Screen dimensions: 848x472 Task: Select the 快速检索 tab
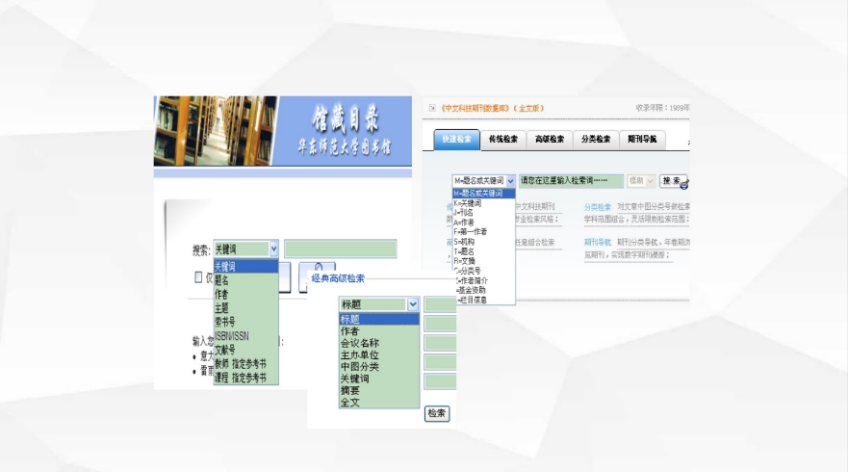pyautogui.click(x=457, y=139)
